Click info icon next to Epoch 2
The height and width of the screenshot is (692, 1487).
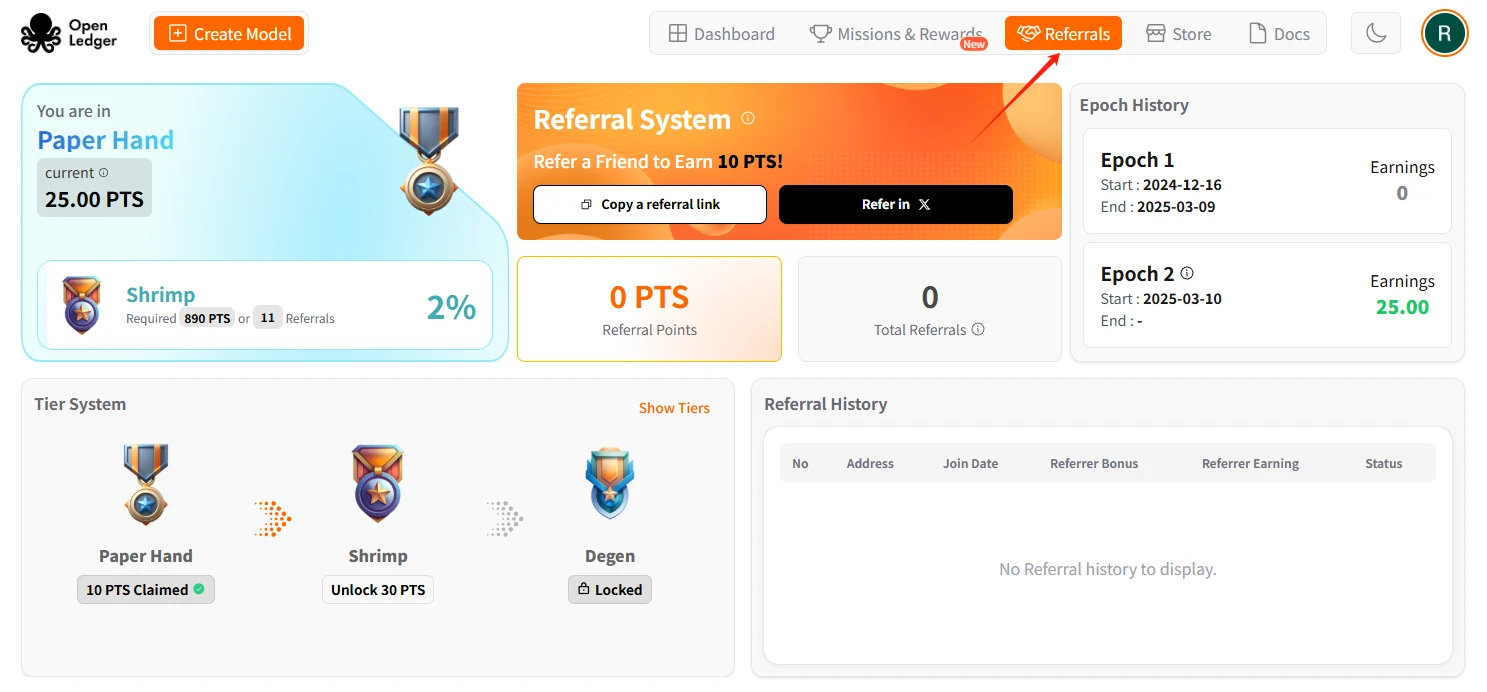[x=1187, y=273]
